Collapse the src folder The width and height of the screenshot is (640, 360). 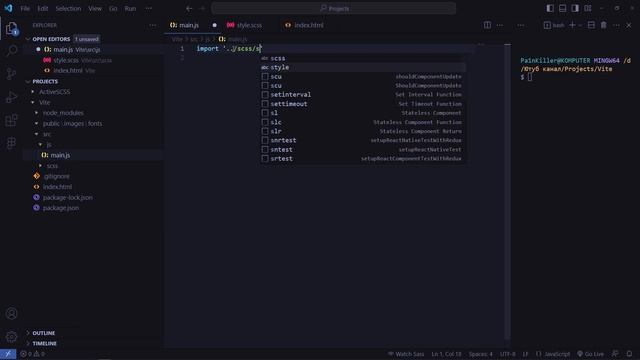(47, 134)
